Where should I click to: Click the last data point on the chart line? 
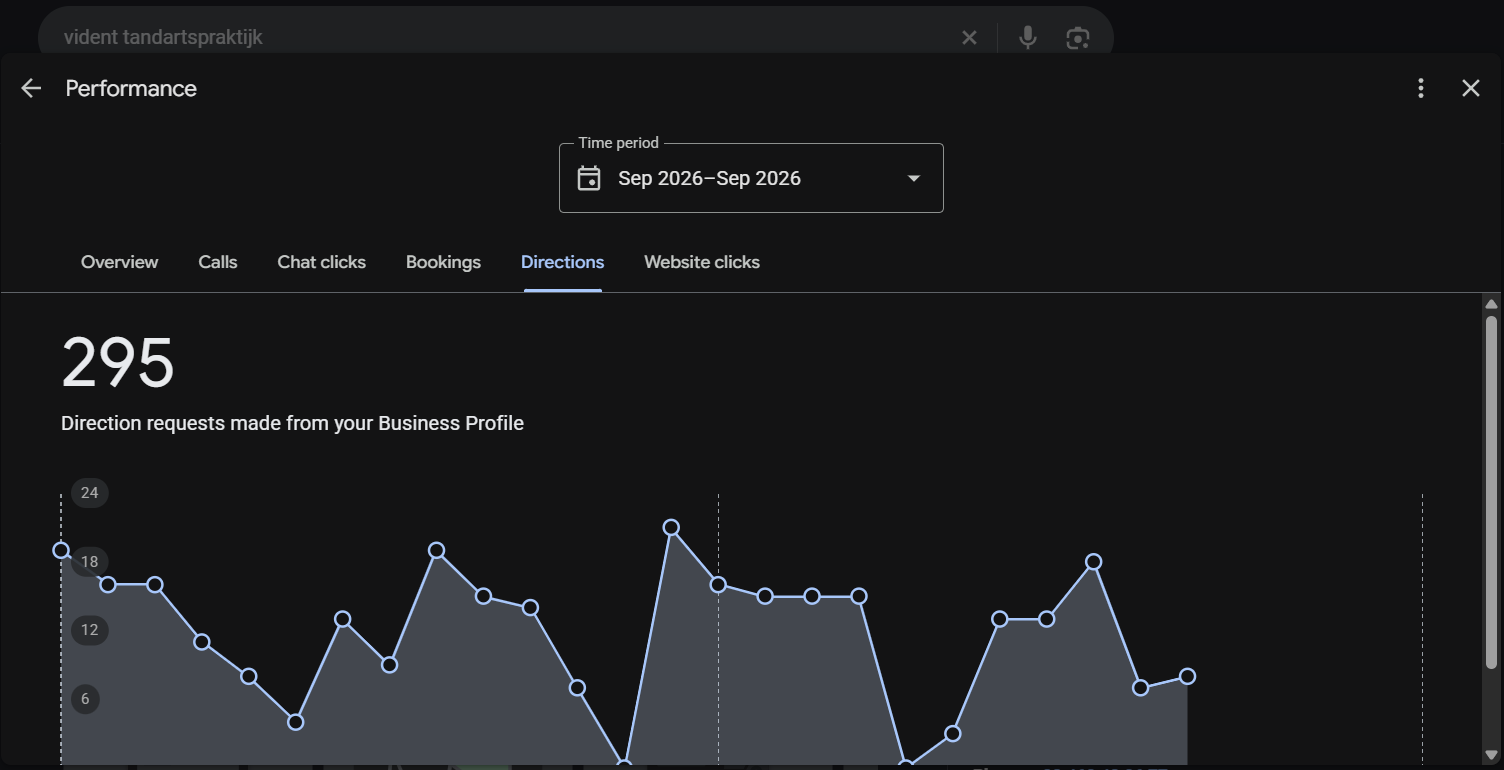1187,676
